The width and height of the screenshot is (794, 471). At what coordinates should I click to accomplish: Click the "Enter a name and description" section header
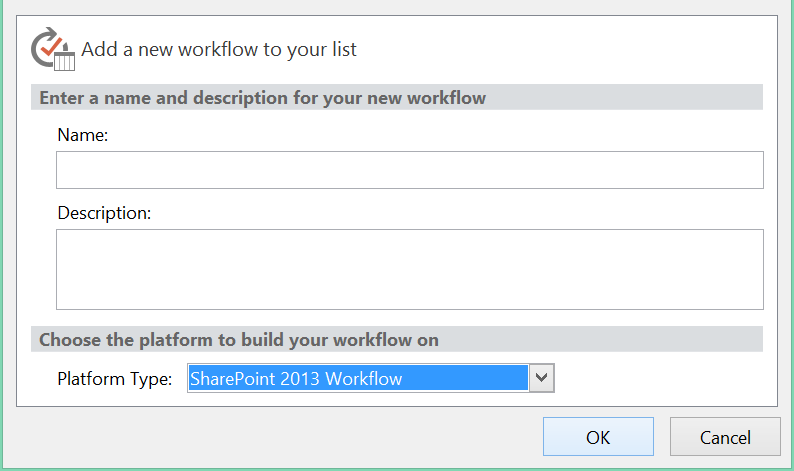(x=262, y=98)
